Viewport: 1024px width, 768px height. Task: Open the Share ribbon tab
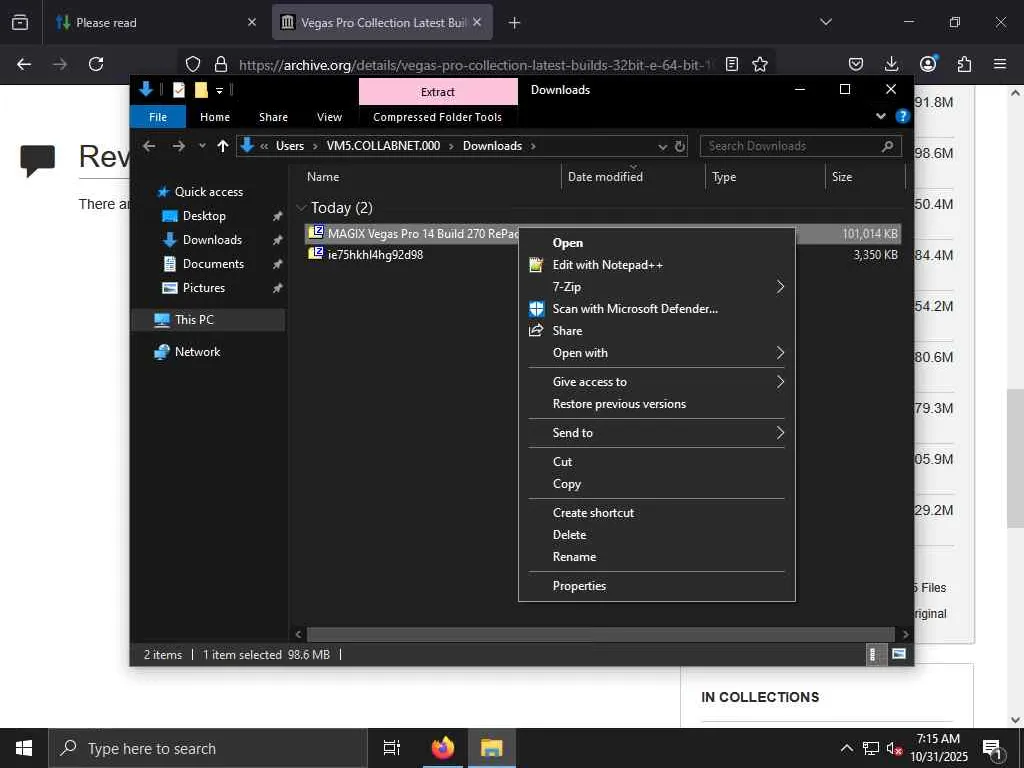[x=273, y=117]
